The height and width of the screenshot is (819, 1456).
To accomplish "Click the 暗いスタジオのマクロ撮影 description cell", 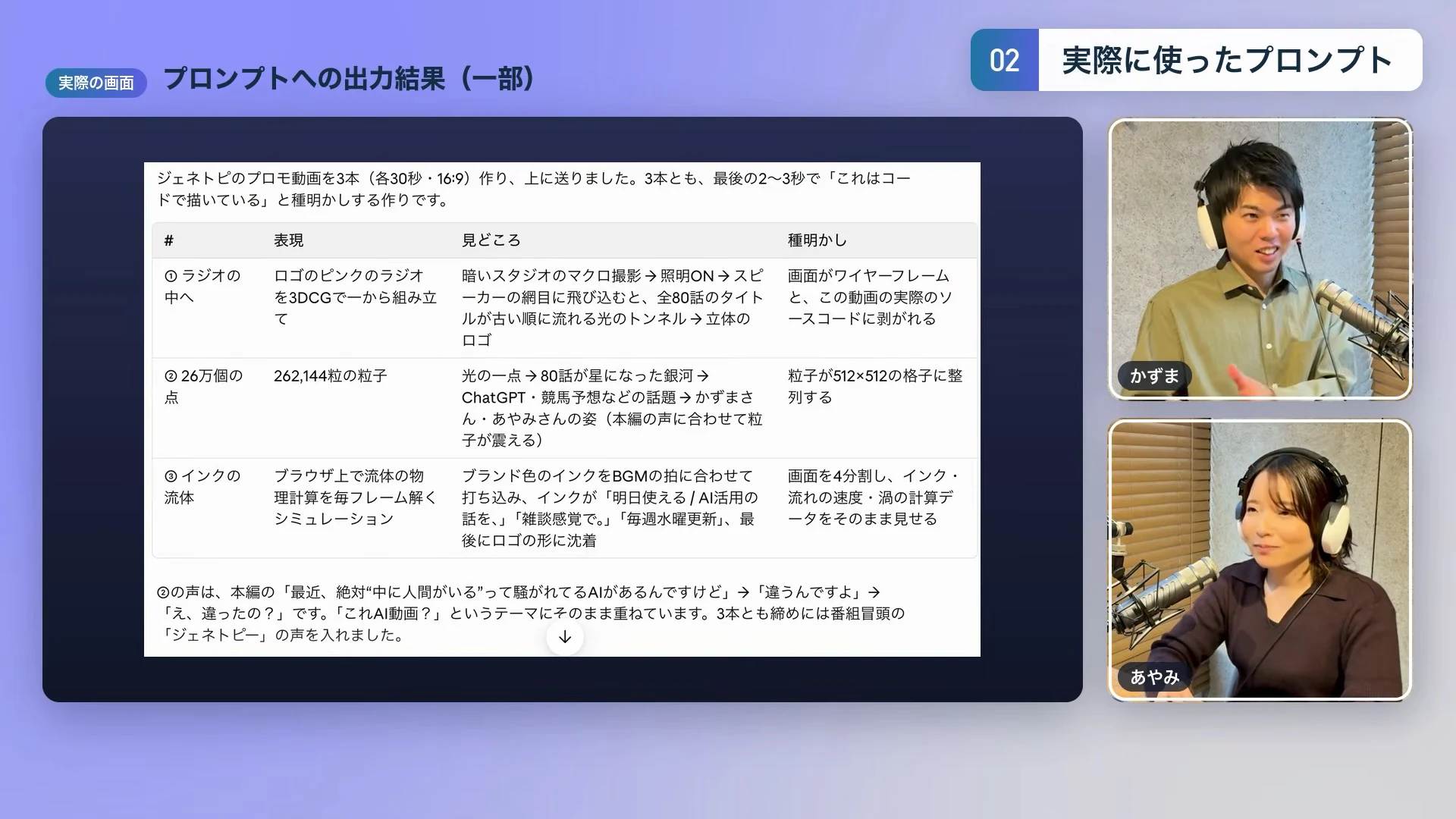I will coord(613,307).
